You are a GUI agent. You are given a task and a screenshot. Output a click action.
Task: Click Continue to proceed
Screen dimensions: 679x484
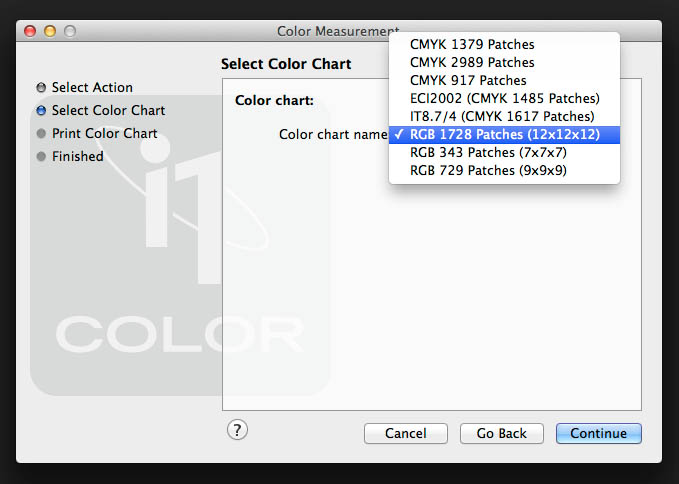599,434
